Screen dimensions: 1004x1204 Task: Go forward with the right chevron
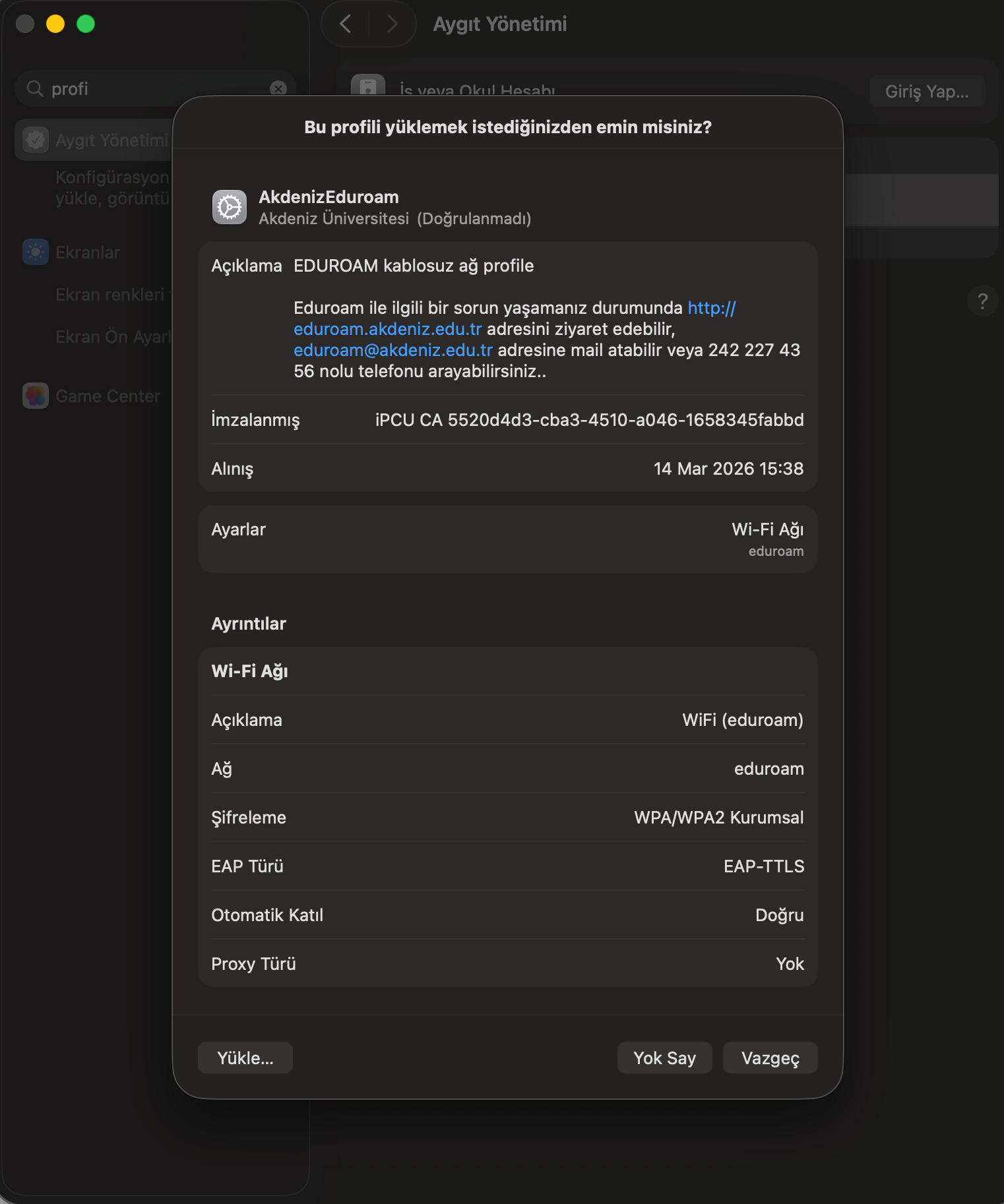point(392,24)
